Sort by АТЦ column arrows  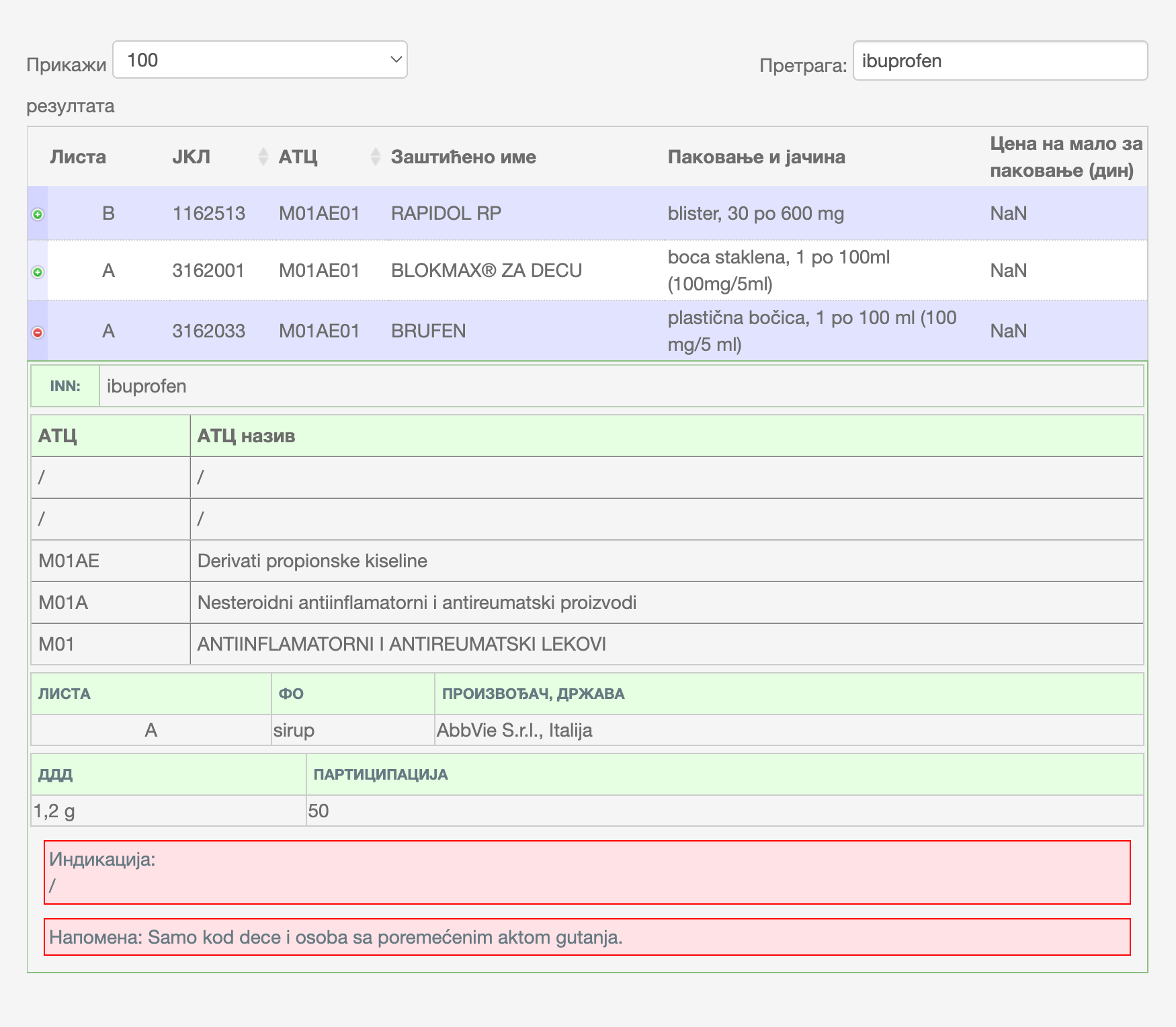(376, 157)
